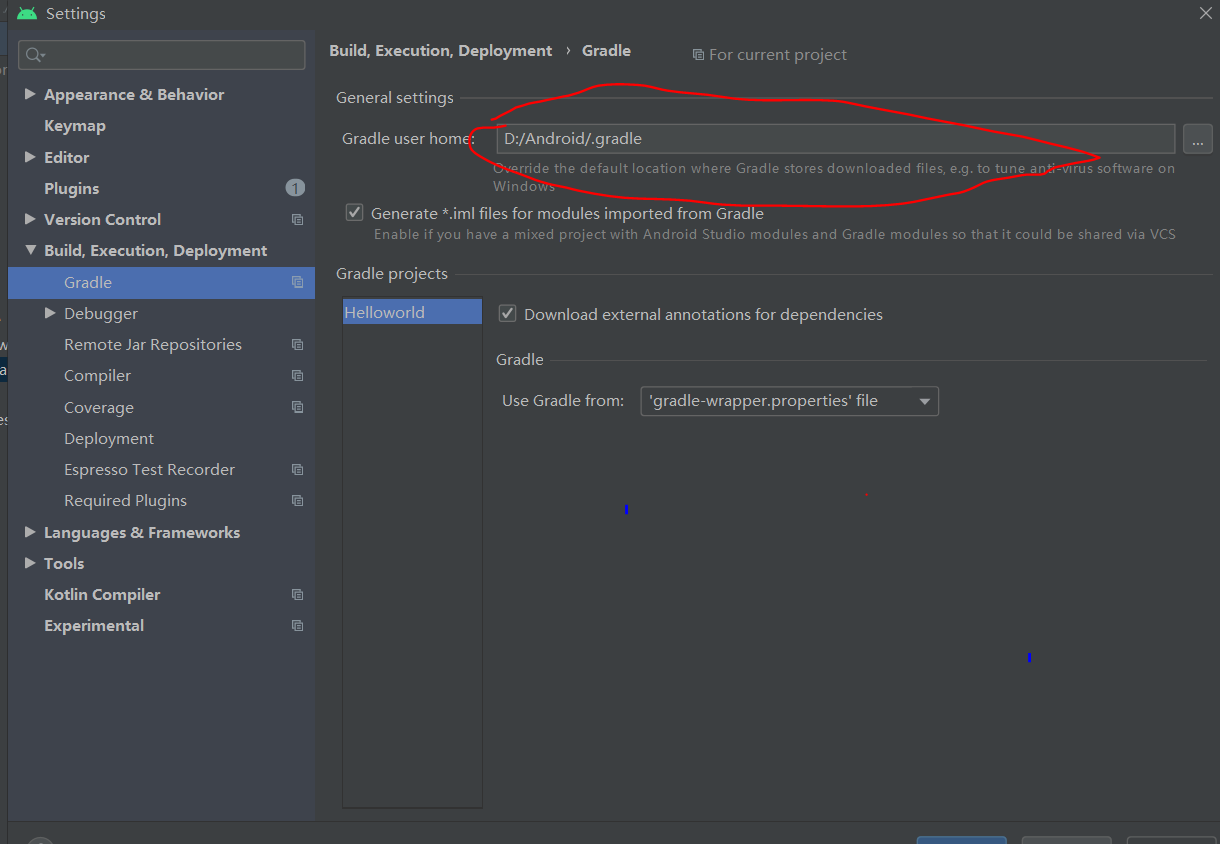Click the green Android icon in the Settings title bar

coord(26,13)
